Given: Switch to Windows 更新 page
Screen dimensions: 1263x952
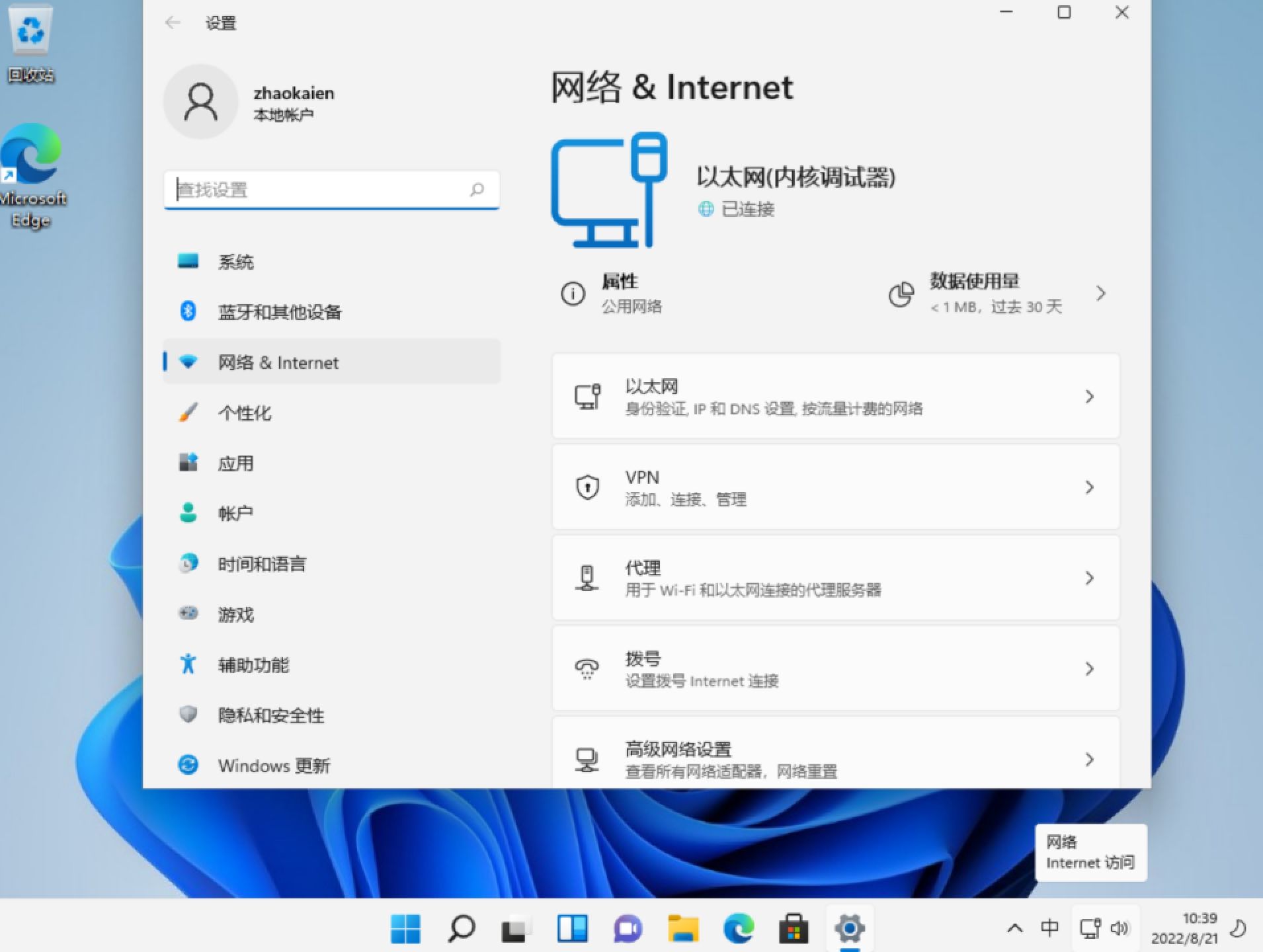Looking at the screenshot, I should [x=274, y=766].
